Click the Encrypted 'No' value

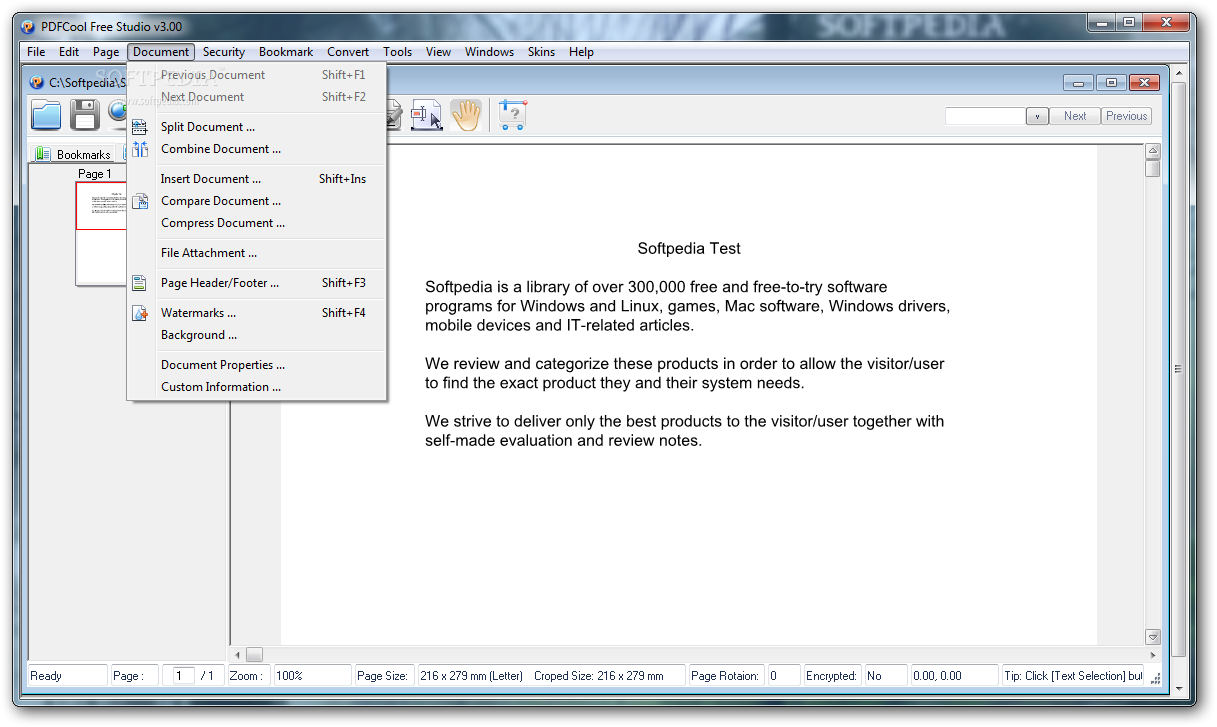[875, 676]
